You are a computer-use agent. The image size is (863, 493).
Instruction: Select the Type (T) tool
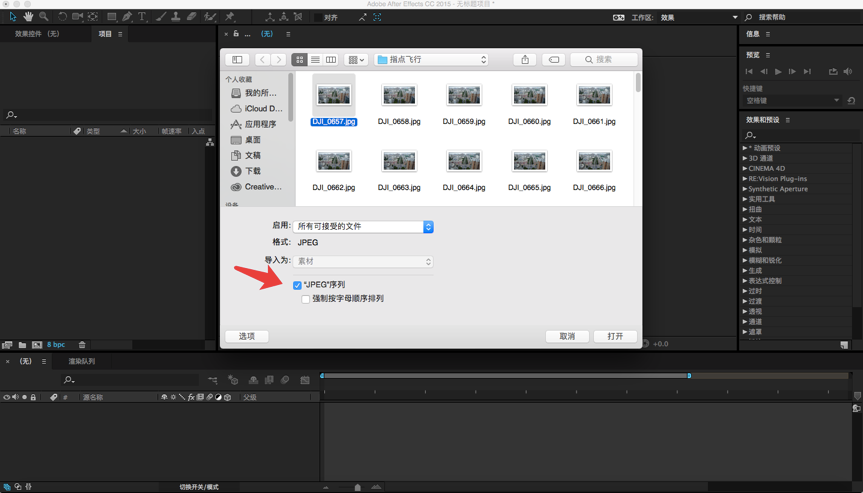(x=142, y=17)
